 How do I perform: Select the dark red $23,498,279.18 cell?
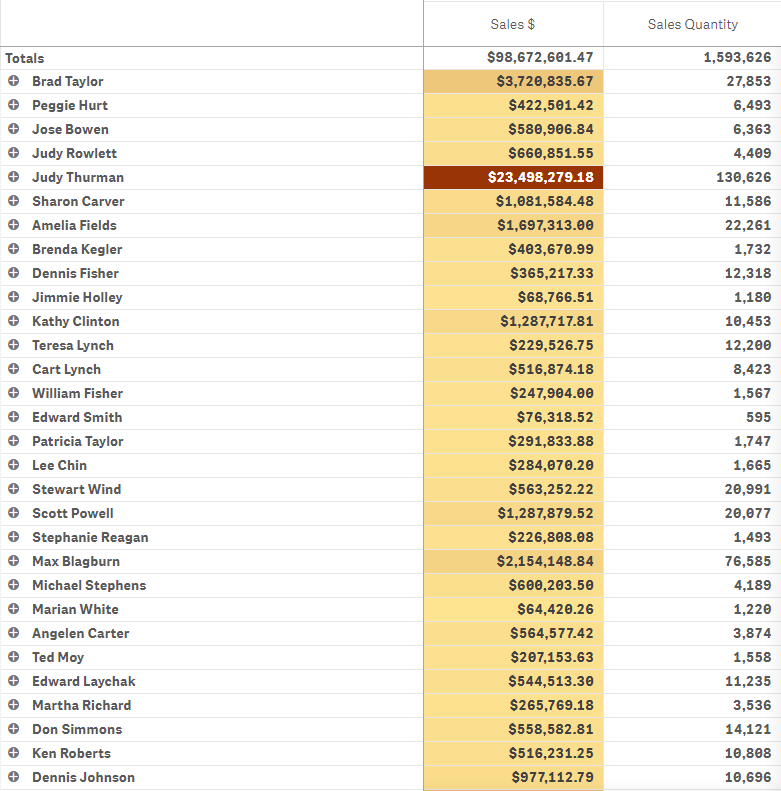pos(513,177)
